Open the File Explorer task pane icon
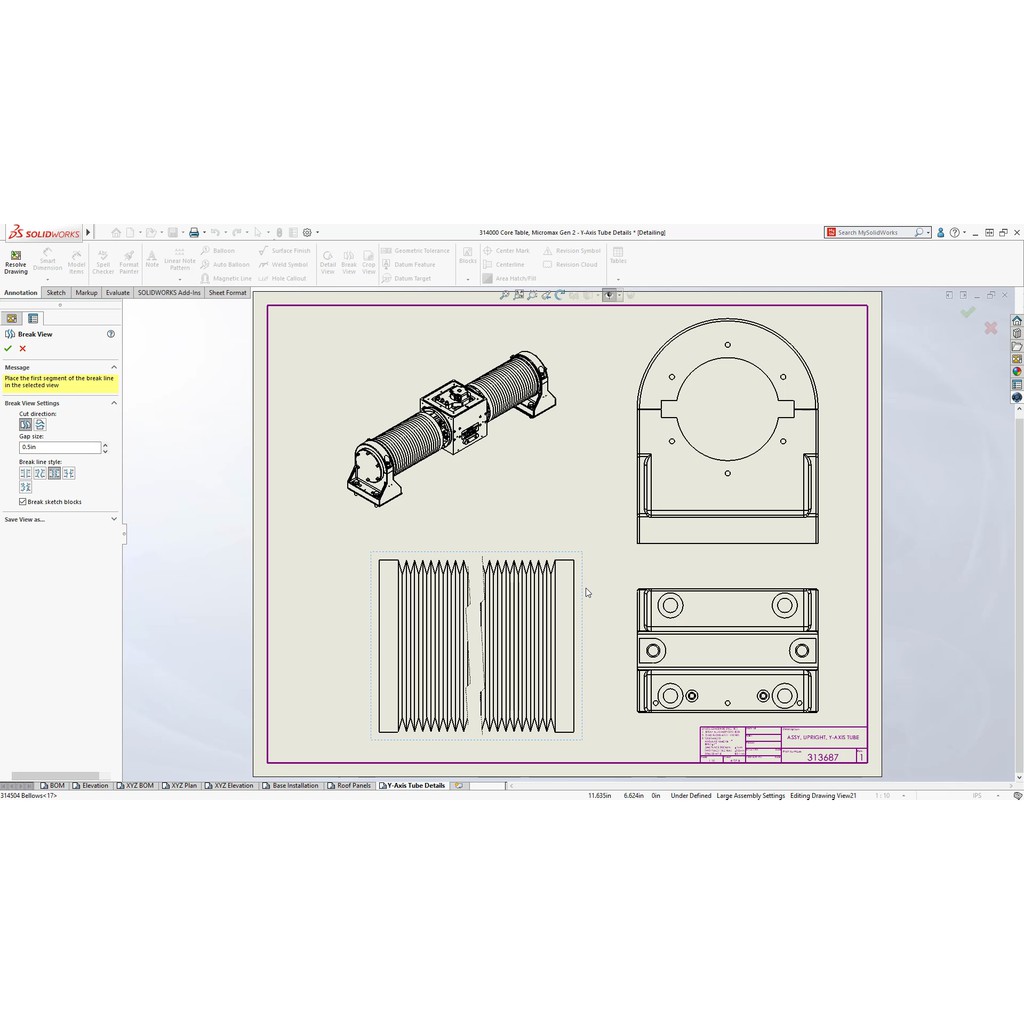 [1017, 346]
